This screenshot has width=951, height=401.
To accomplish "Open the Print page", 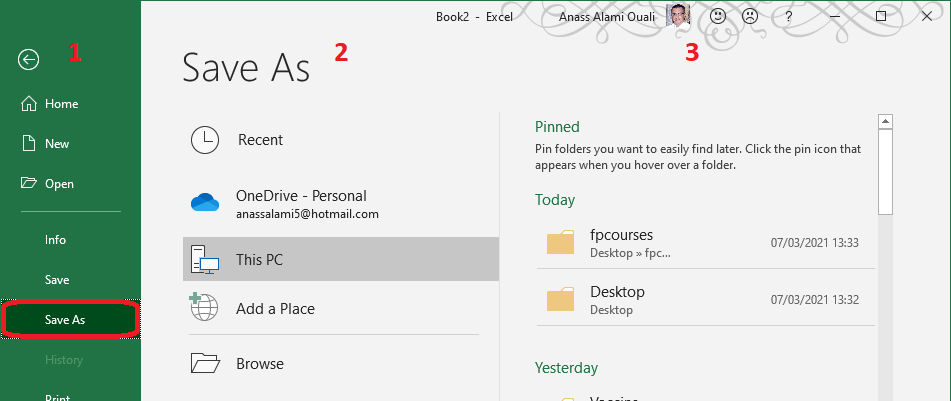I will 70,396.
